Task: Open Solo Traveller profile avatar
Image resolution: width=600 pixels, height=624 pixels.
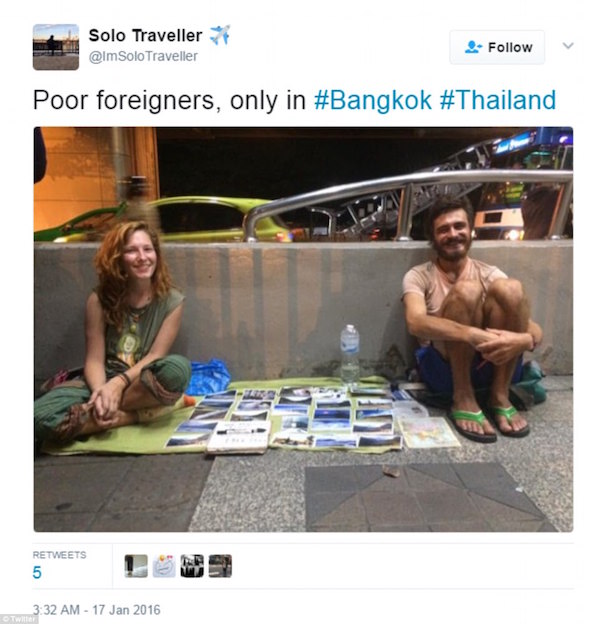Action: coord(56,47)
